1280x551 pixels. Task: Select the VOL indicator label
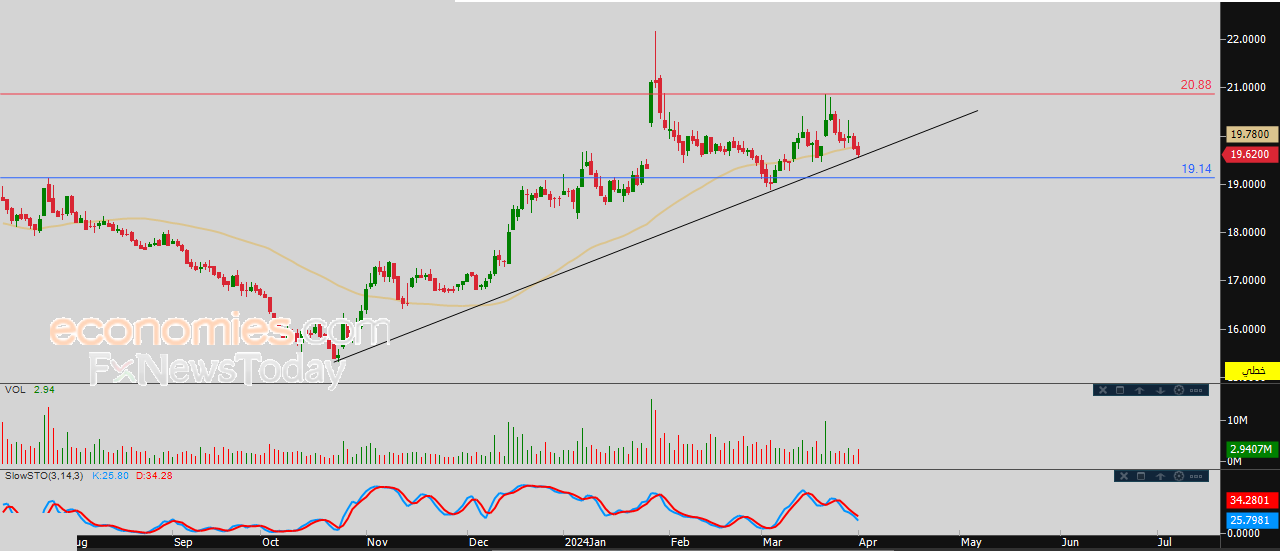click(14, 389)
